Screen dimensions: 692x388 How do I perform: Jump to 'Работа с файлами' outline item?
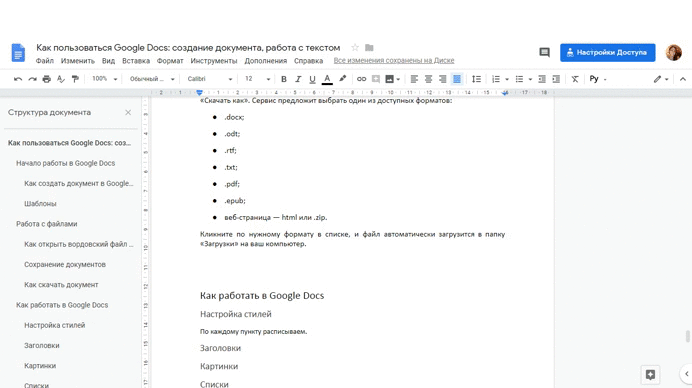point(46,224)
